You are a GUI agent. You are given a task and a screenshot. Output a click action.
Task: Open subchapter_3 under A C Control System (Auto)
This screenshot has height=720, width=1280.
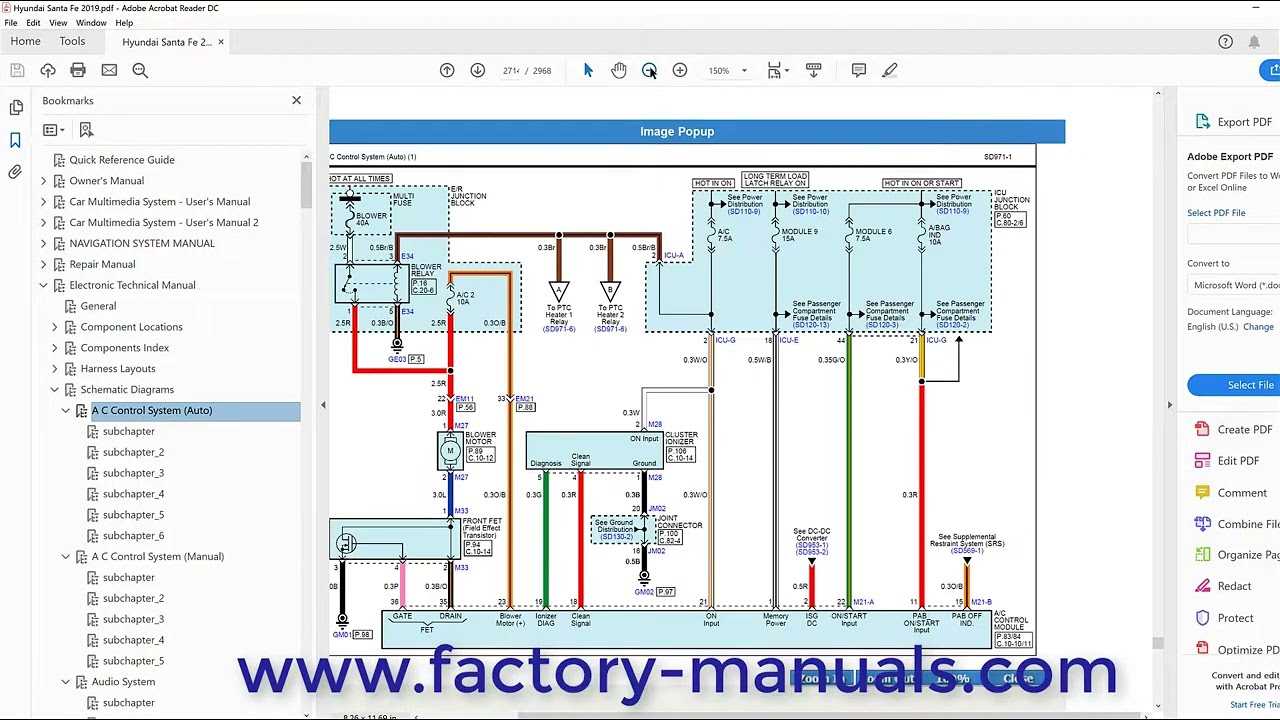tap(133, 473)
